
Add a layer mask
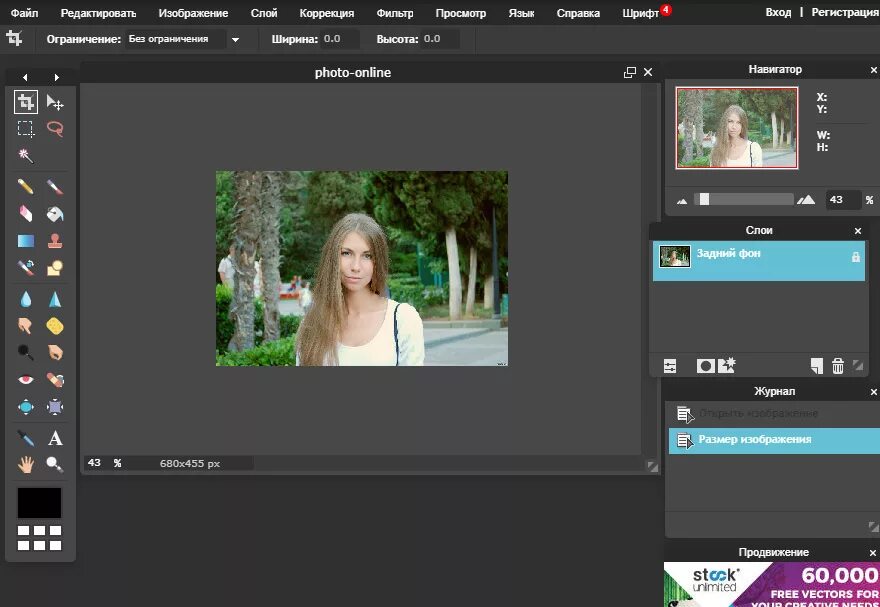(x=705, y=366)
